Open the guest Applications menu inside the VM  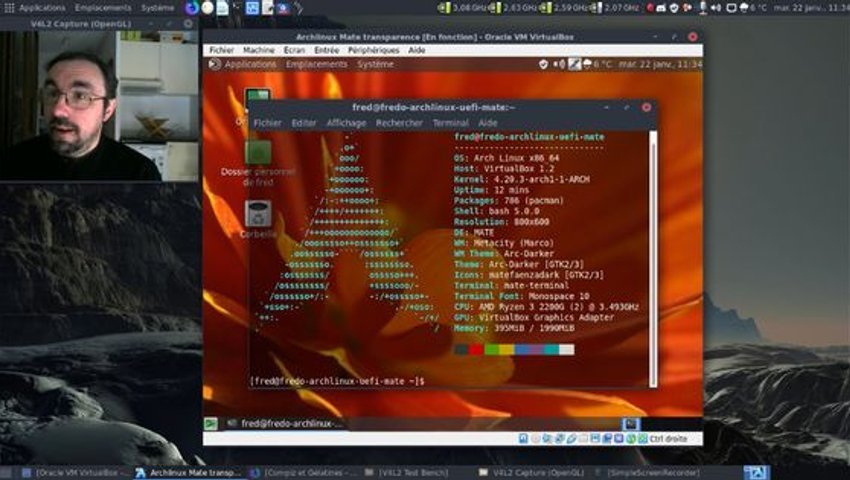click(250, 64)
